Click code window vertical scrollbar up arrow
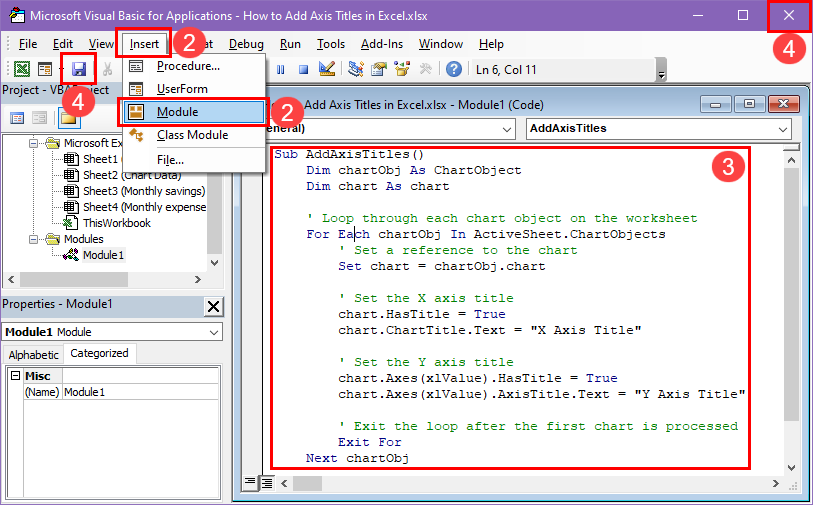The height and width of the screenshot is (505, 813). click(791, 160)
